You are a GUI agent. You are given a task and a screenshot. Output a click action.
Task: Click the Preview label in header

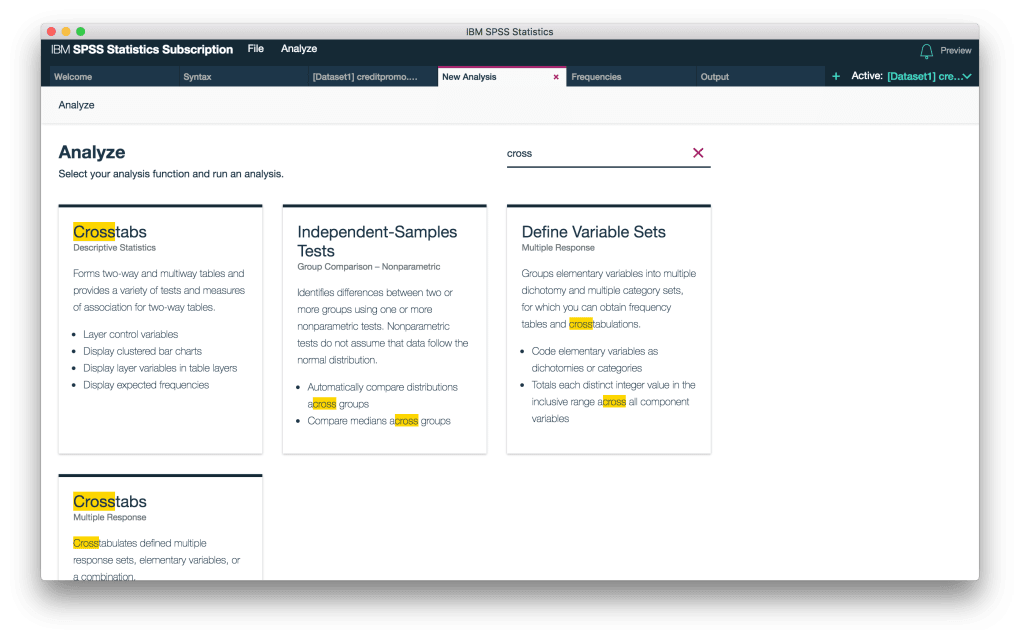[x=956, y=51]
